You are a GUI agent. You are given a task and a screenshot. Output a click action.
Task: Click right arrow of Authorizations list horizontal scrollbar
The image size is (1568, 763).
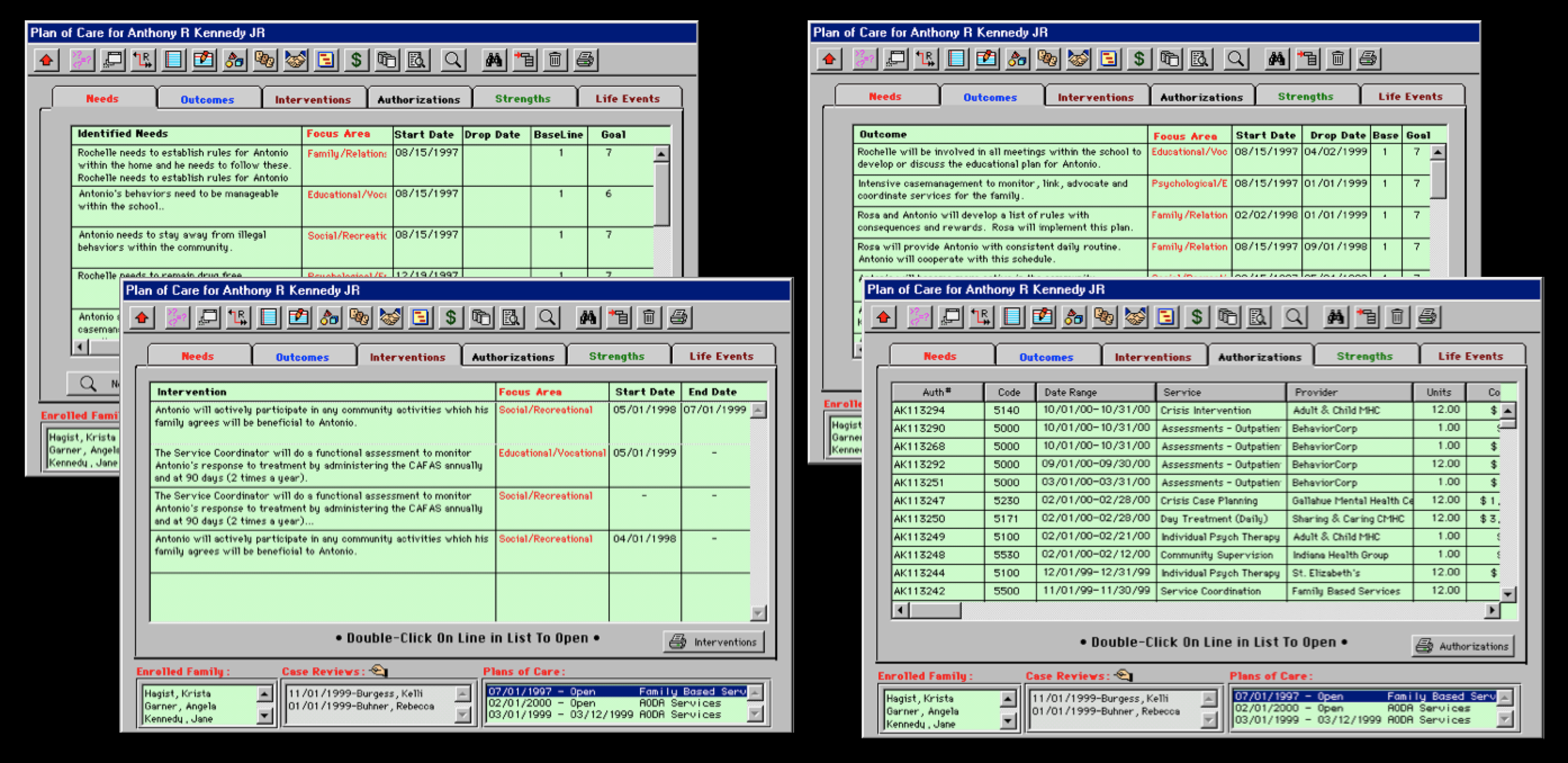tap(1492, 609)
